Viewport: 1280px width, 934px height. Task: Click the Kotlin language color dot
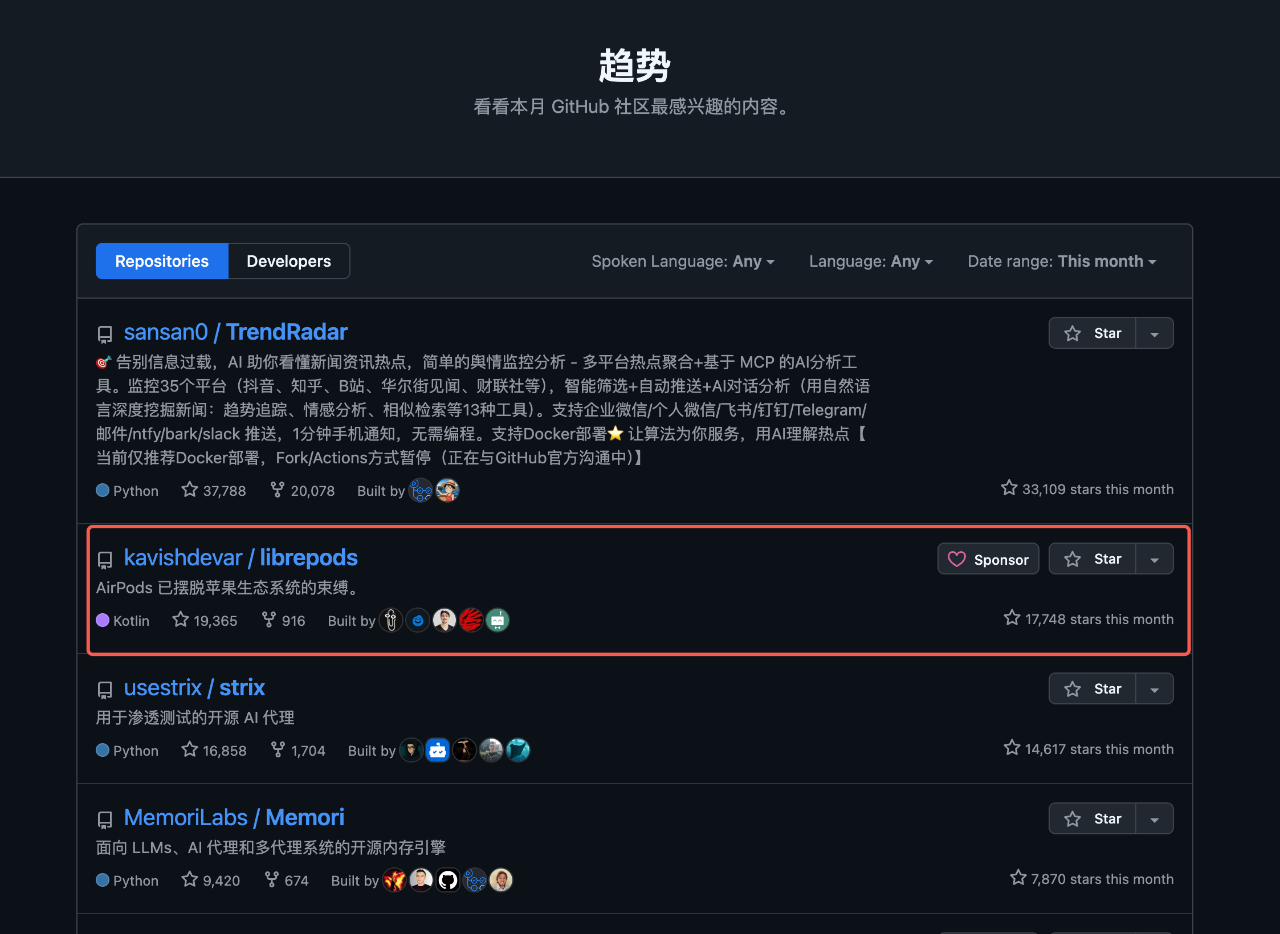click(101, 620)
